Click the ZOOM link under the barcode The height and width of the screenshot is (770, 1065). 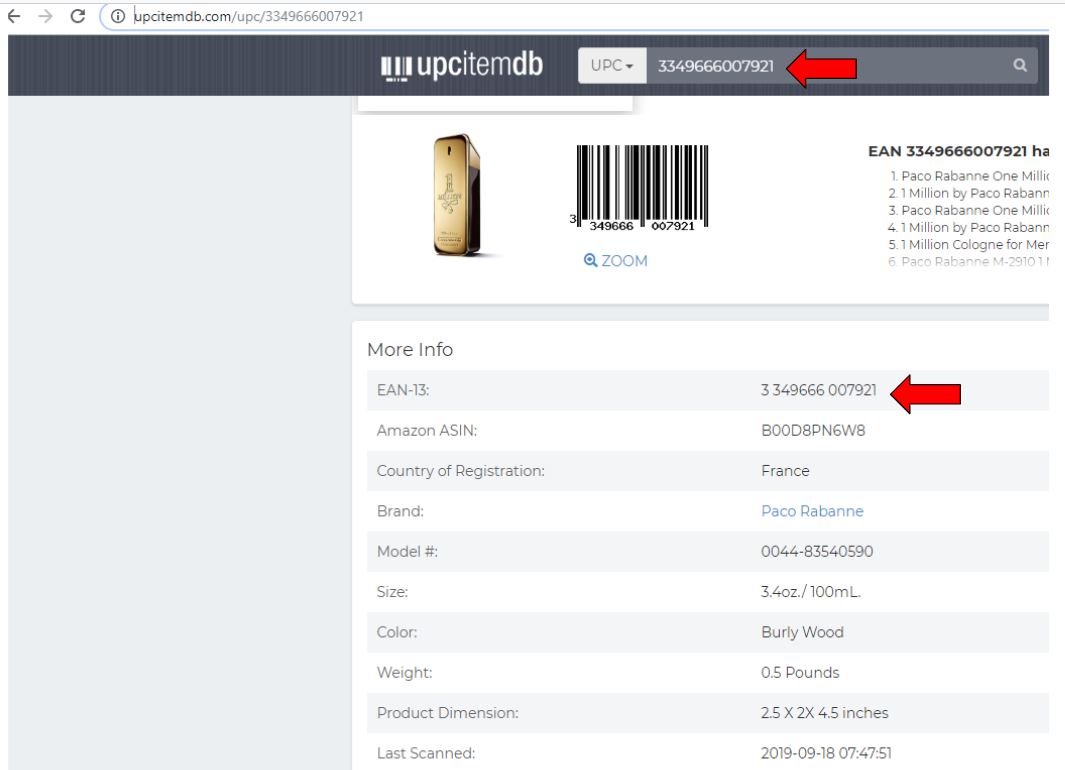click(x=616, y=261)
